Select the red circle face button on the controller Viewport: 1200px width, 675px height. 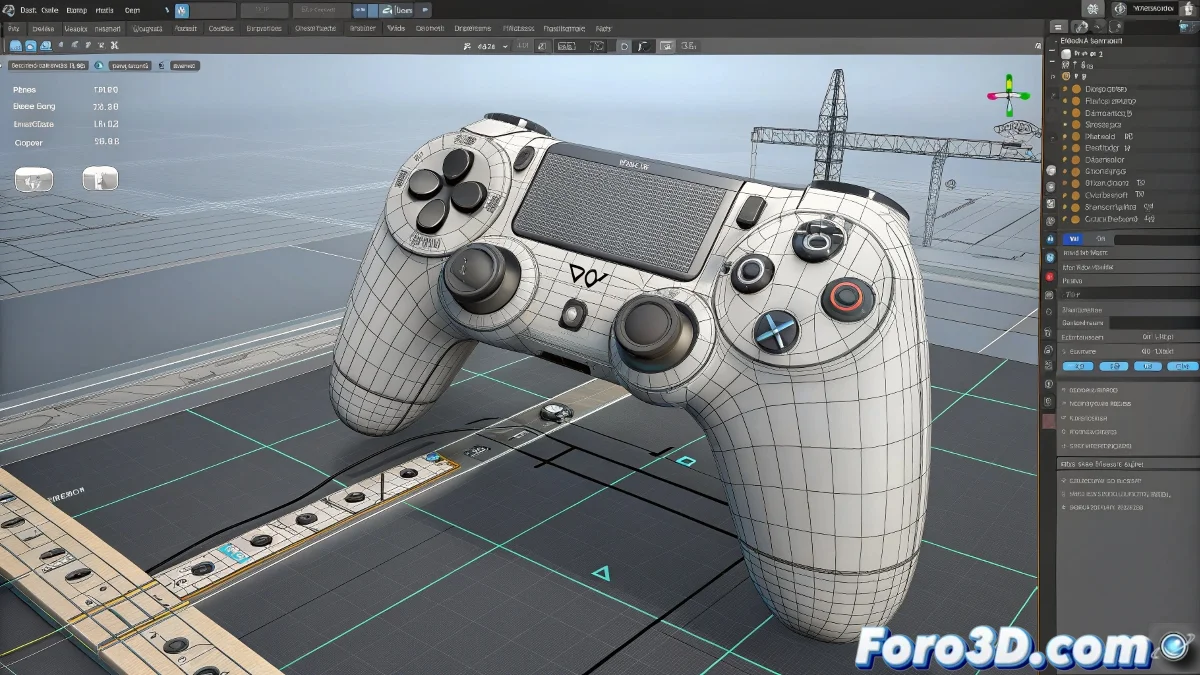click(x=848, y=297)
